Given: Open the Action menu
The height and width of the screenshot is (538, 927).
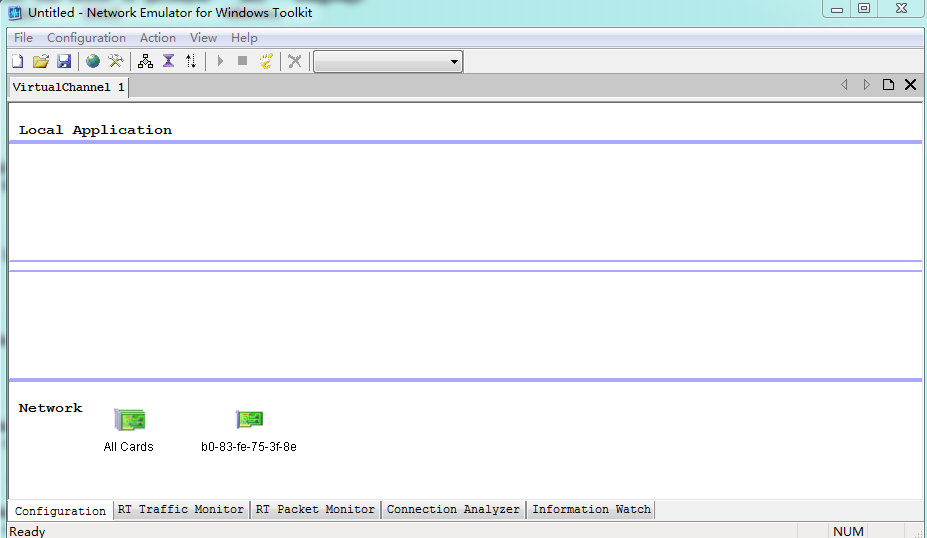Looking at the screenshot, I should coord(158,38).
